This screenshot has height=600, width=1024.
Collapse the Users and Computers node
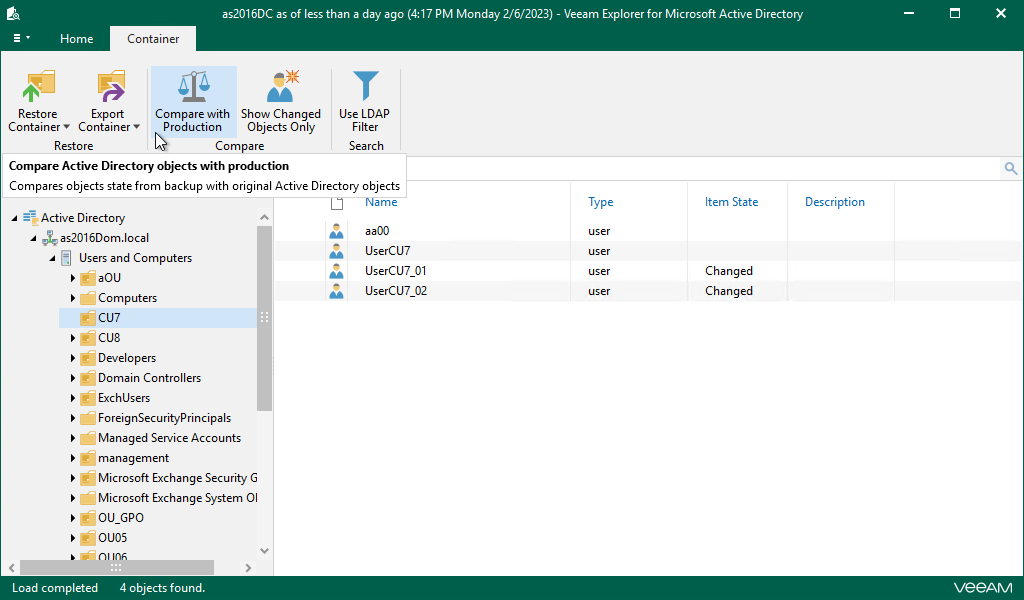(x=52, y=259)
